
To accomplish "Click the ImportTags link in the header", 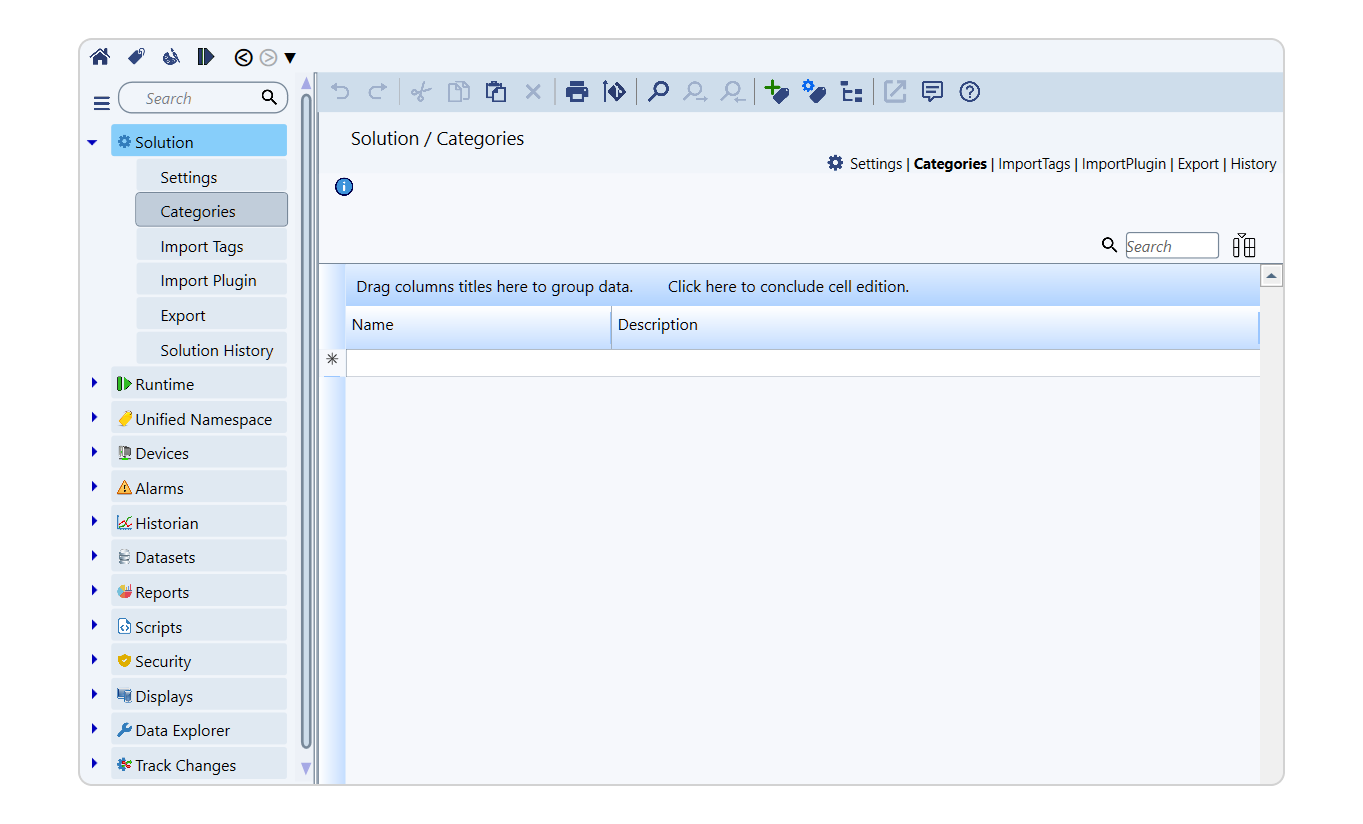I will tap(1034, 164).
